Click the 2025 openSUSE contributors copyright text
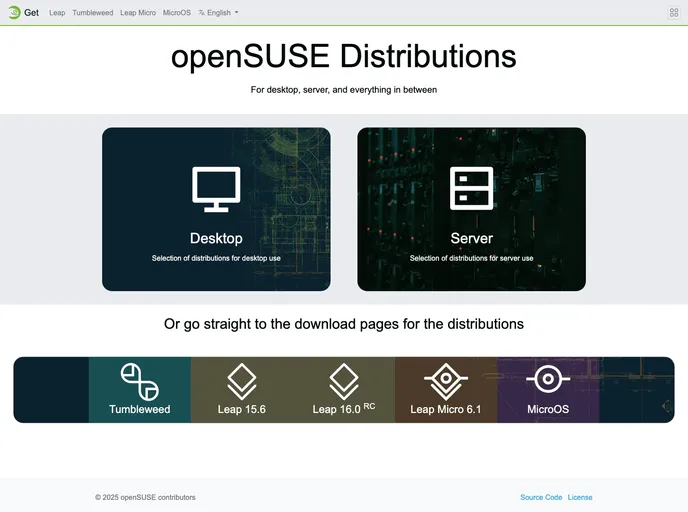Image resolution: width=688 pixels, height=512 pixels. pos(145,497)
